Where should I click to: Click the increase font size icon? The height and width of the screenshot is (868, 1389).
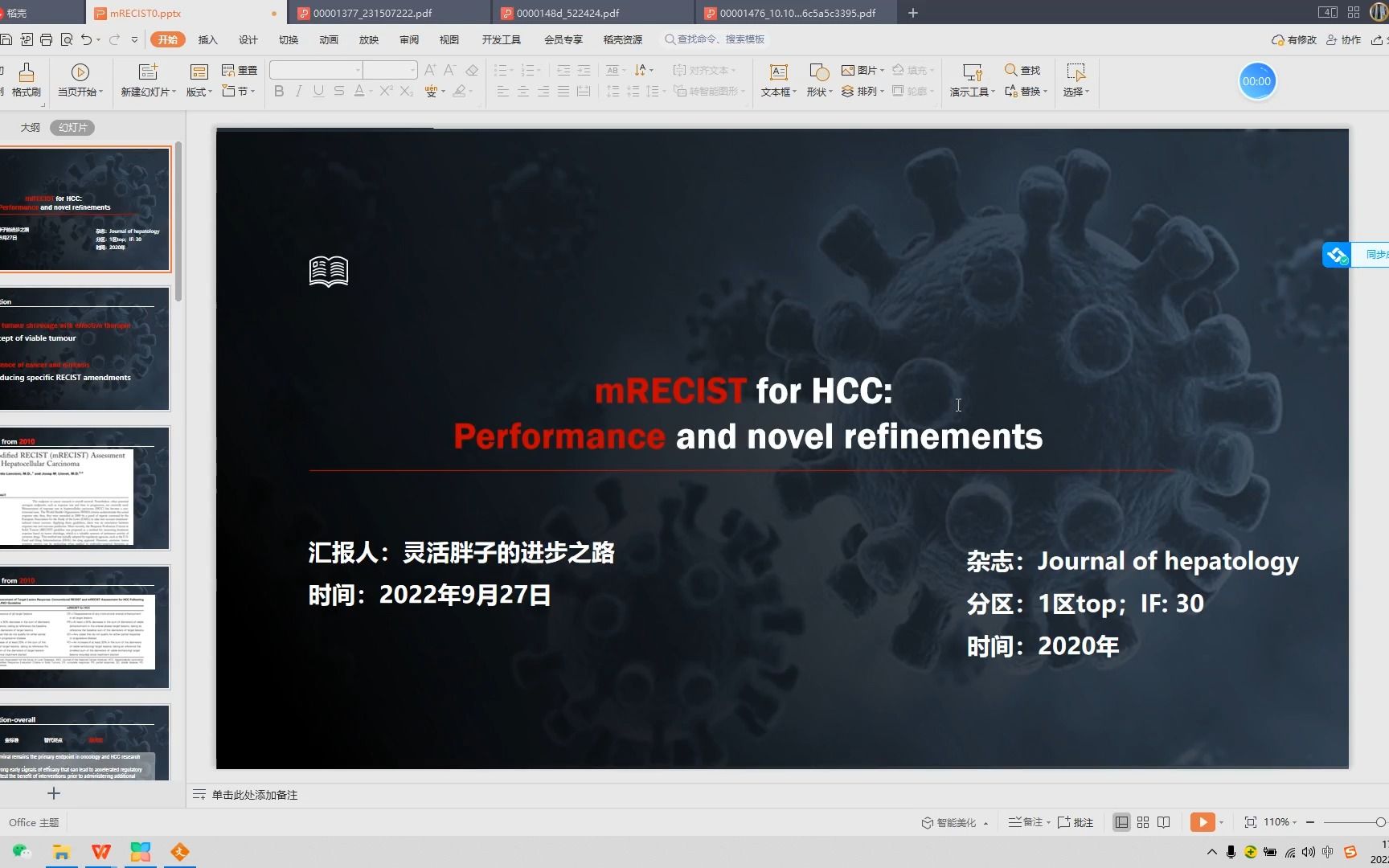430,71
